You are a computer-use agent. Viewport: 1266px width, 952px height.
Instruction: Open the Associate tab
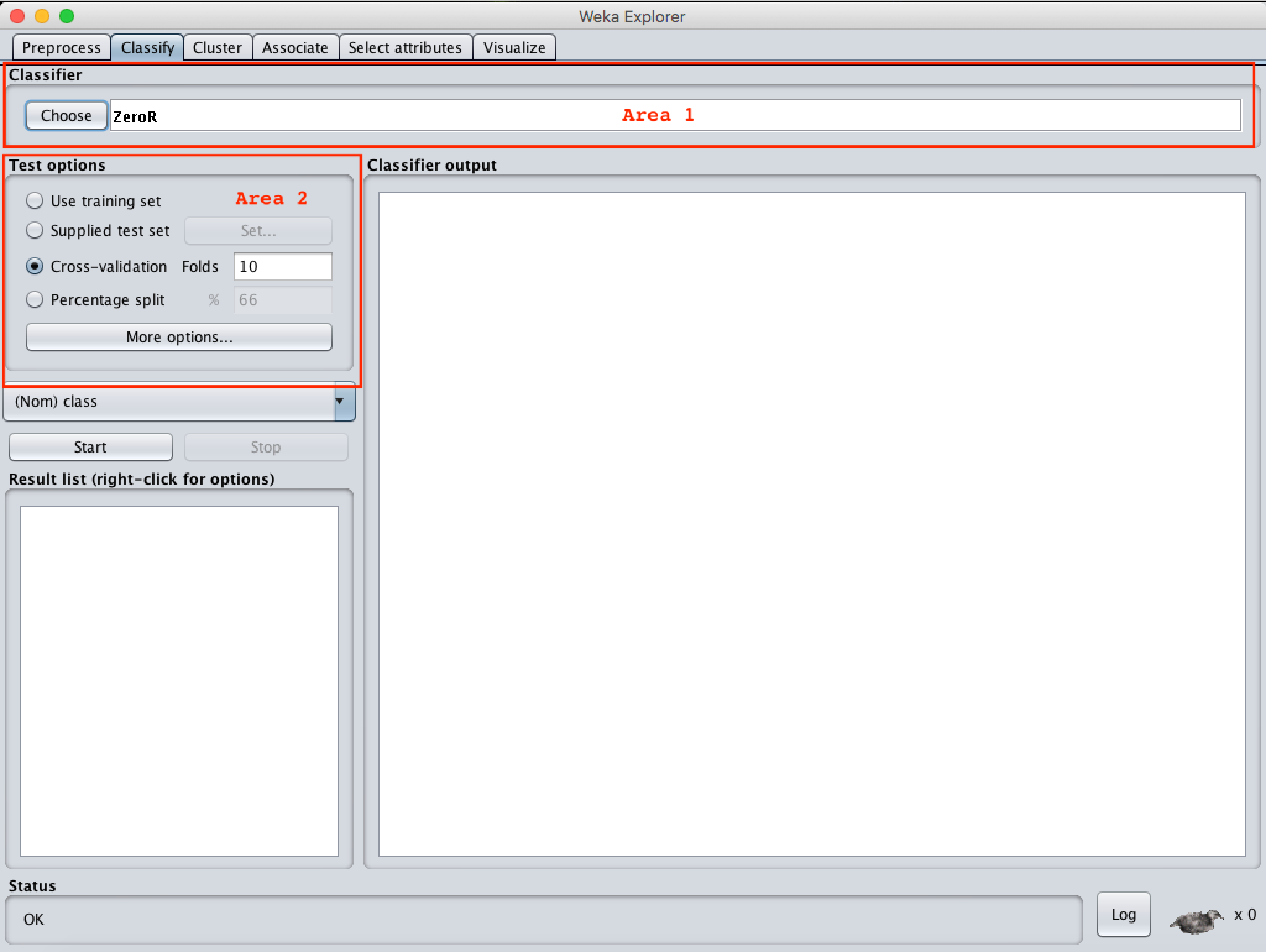coord(295,48)
